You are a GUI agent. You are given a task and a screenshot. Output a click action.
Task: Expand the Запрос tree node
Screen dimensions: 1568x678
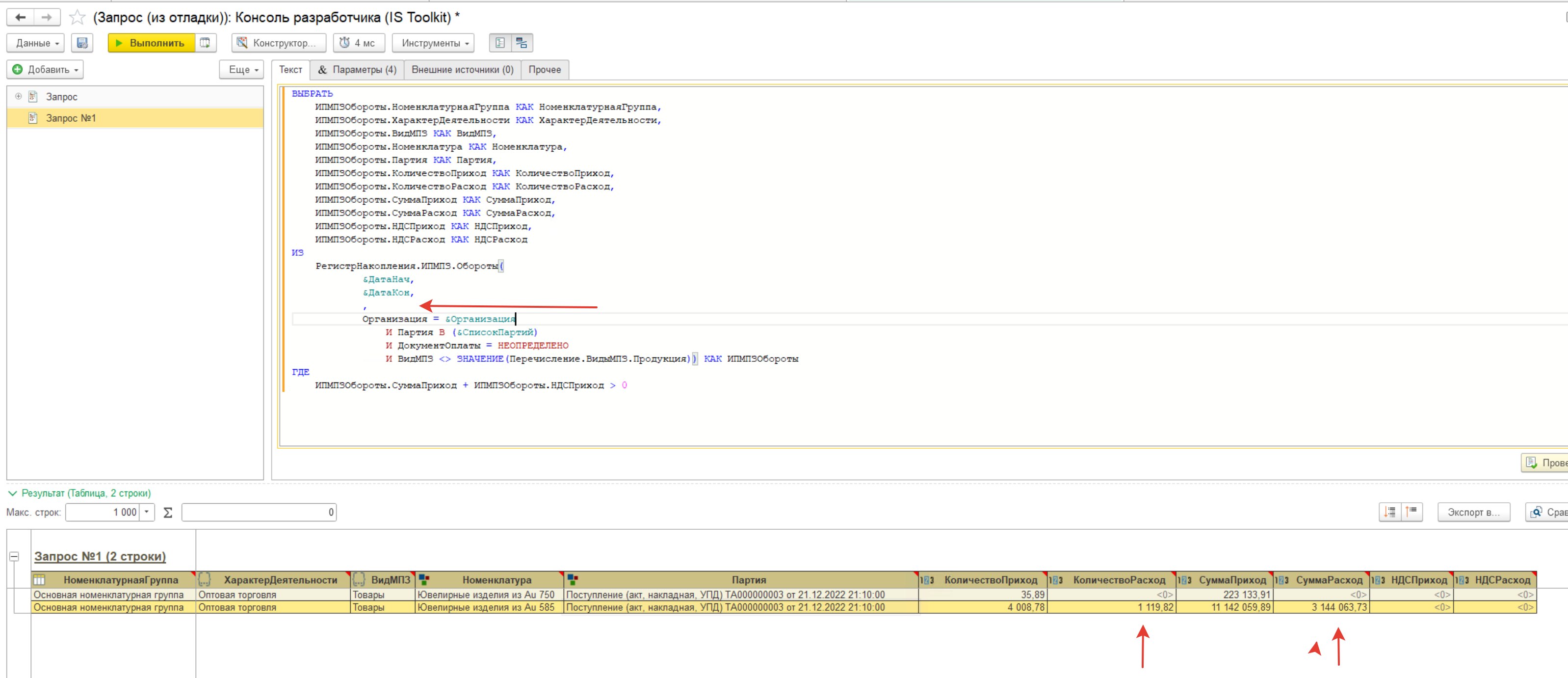[x=18, y=96]
